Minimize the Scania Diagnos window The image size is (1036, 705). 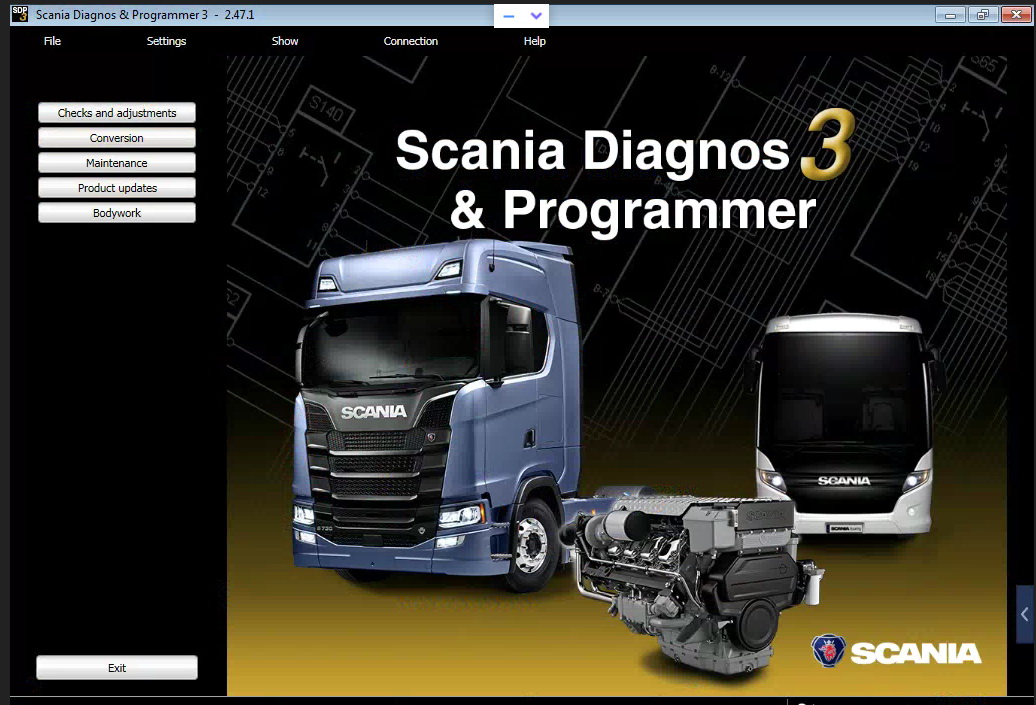[950, 15]
